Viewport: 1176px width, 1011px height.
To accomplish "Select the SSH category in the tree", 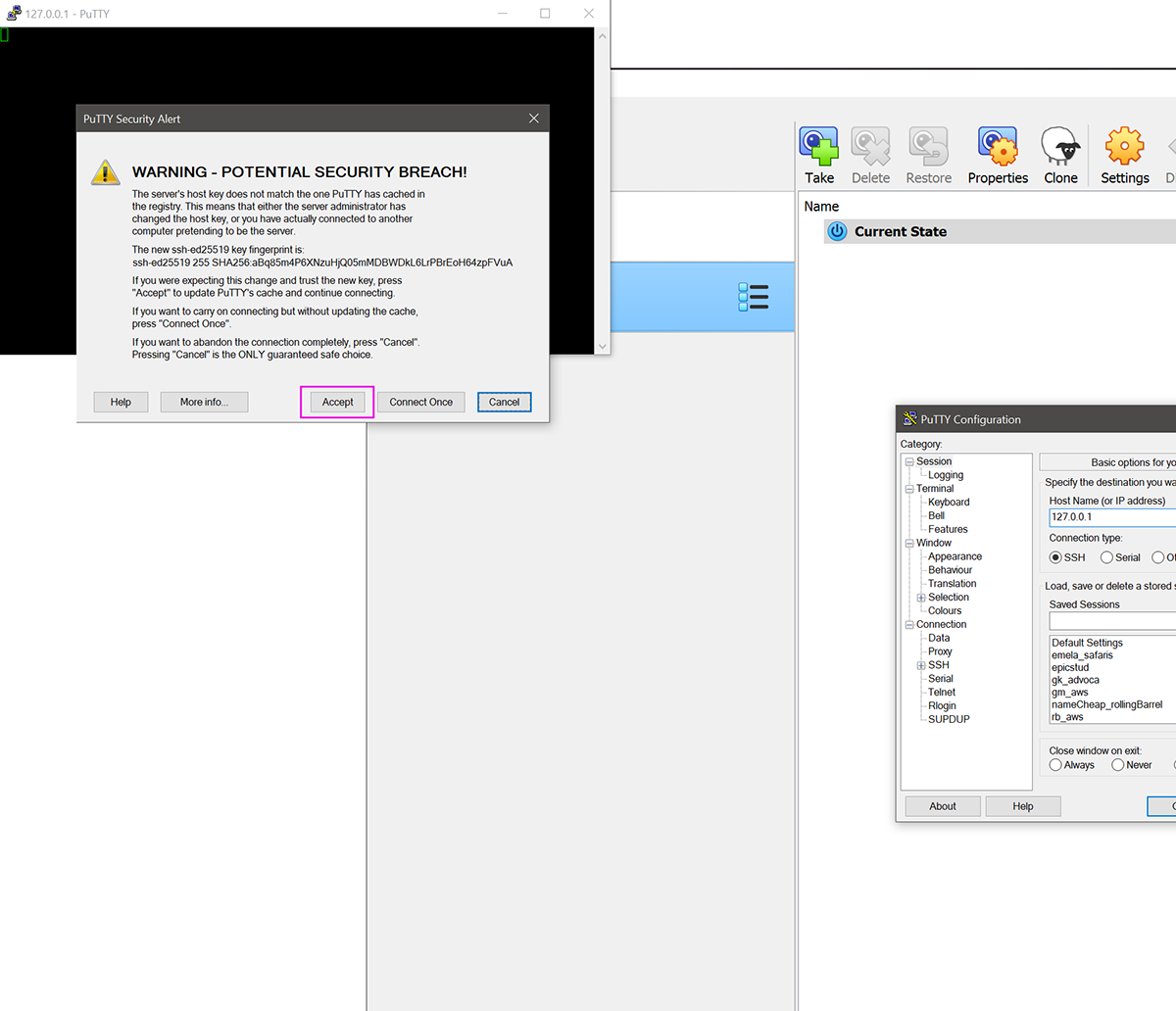I will click(x=939, y=665).
